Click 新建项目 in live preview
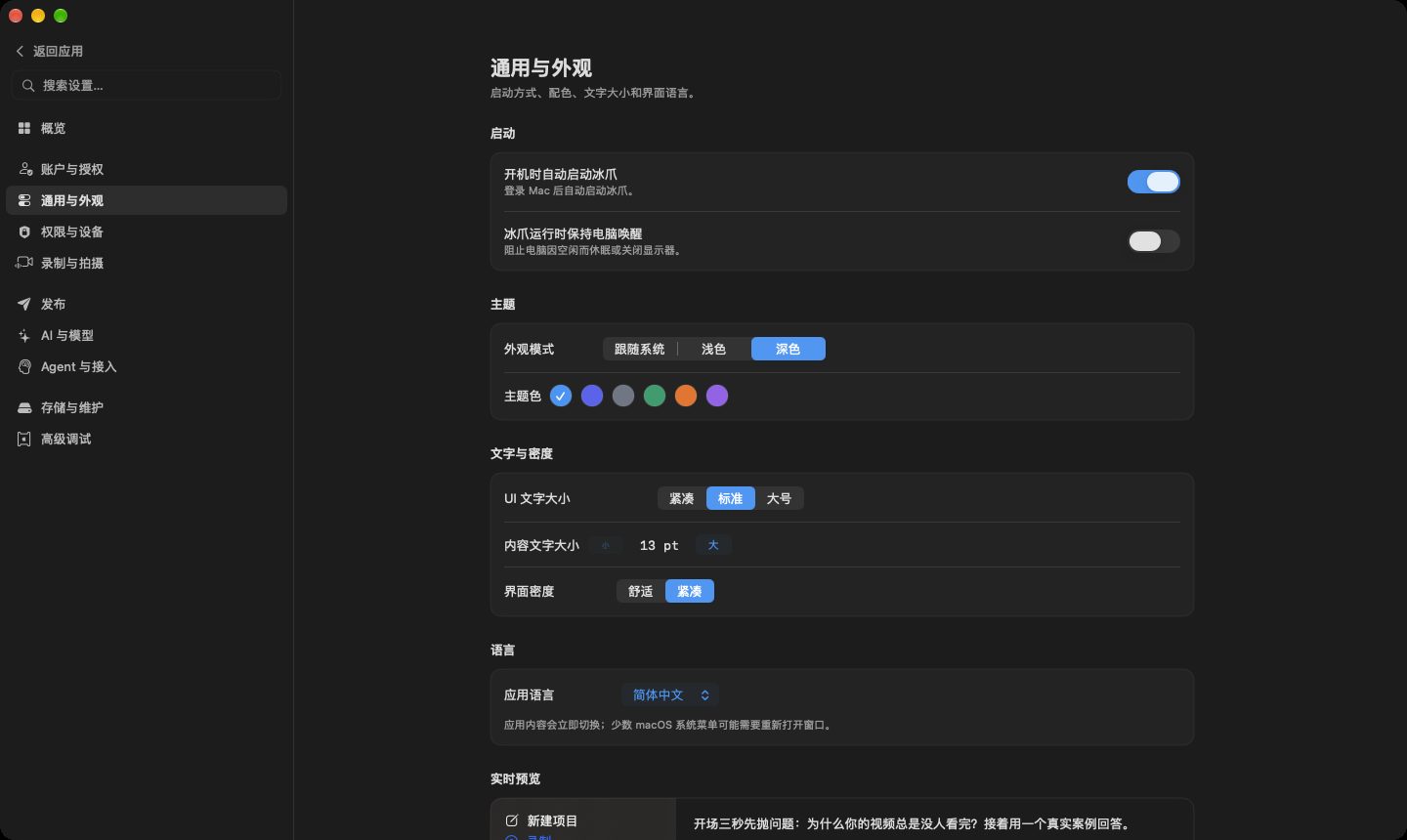Image resolution: width=1407 pixels, height=840 pixels. click(x=552, y=820)
